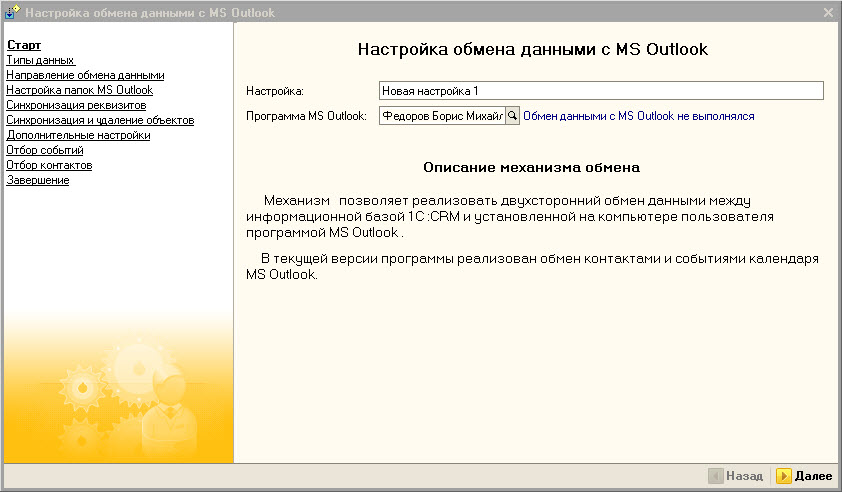Click the Программа MS Outlook user field
The image size is (842, 492).
pyautogui.click(x=441, y=116)
